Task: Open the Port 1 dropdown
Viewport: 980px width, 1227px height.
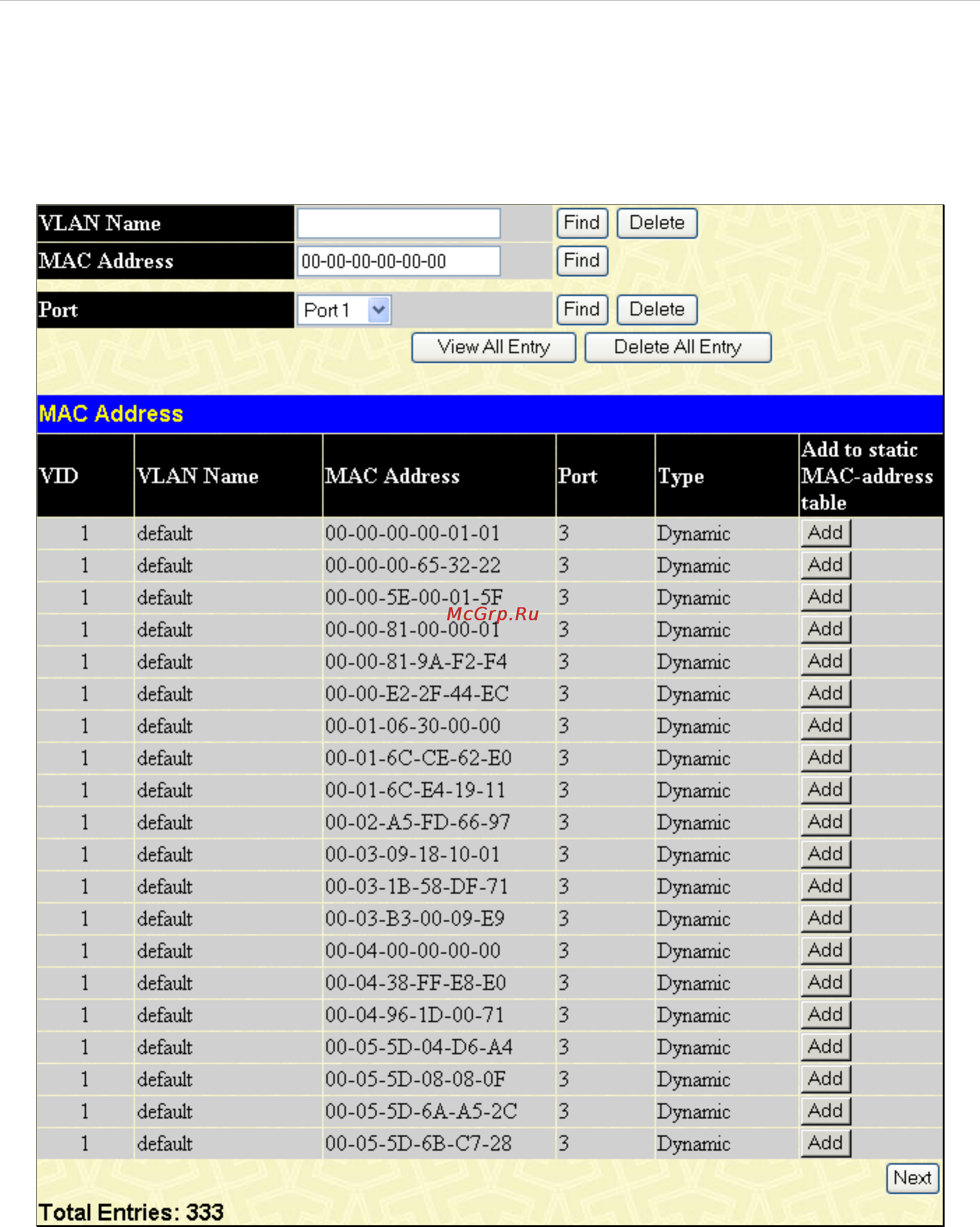Action: 344,310
